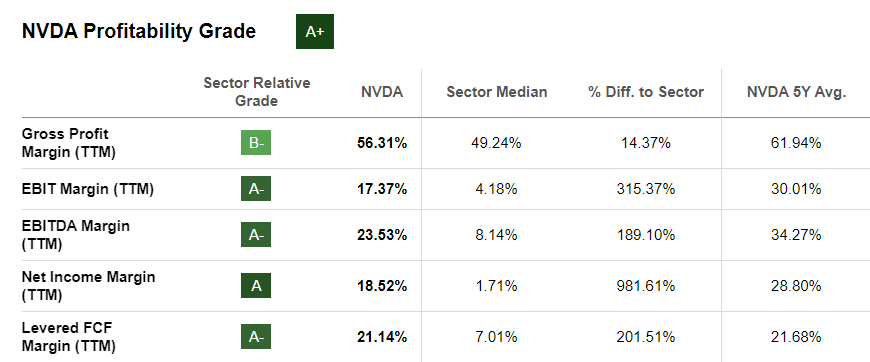Click the NVDA Profitability Grade heading
The height and width of the screenshot is (362, 870).
tap(139, 32)
